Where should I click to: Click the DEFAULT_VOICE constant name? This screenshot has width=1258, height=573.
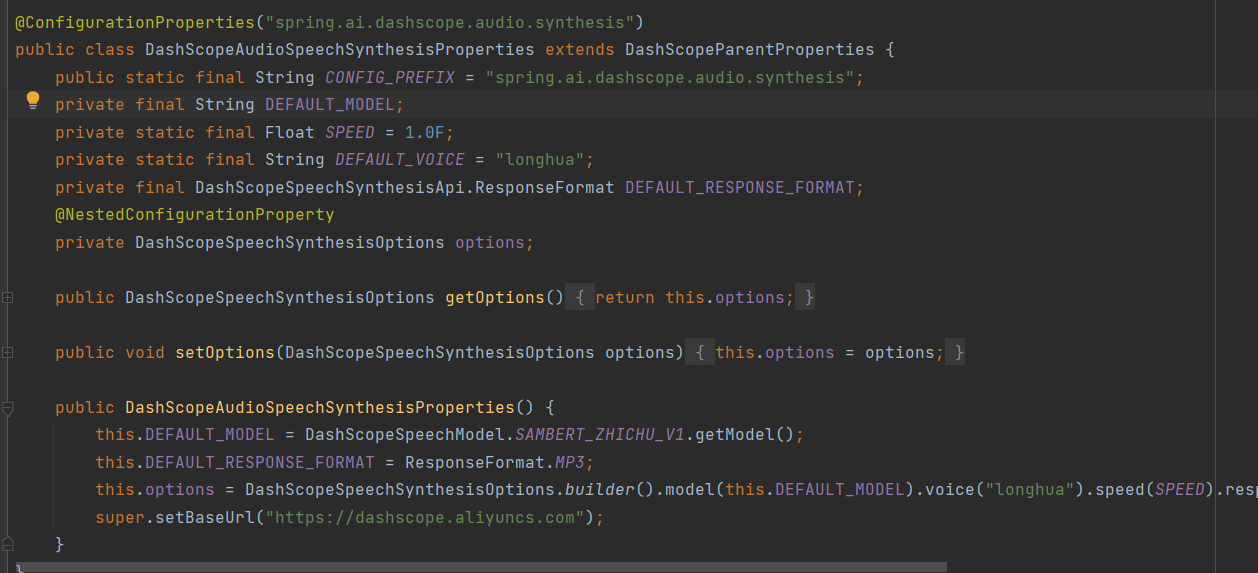click(400, 159)
